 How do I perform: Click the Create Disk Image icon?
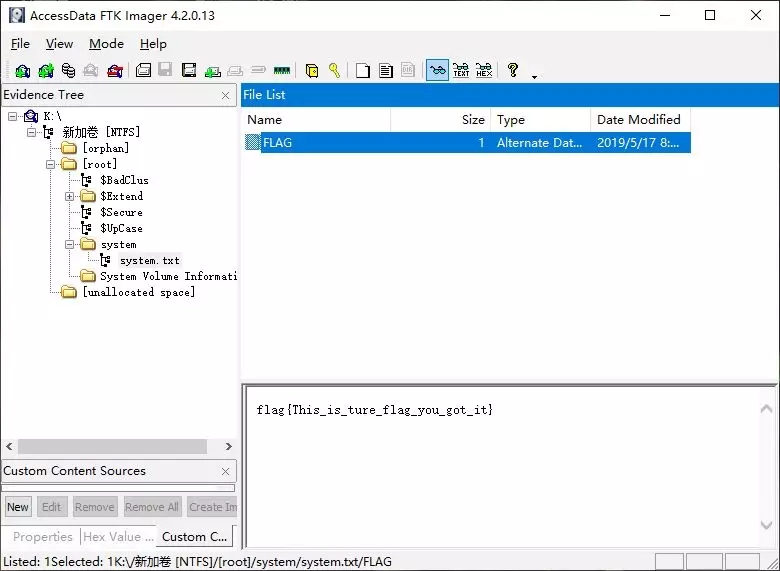click(x=143, y=71)
